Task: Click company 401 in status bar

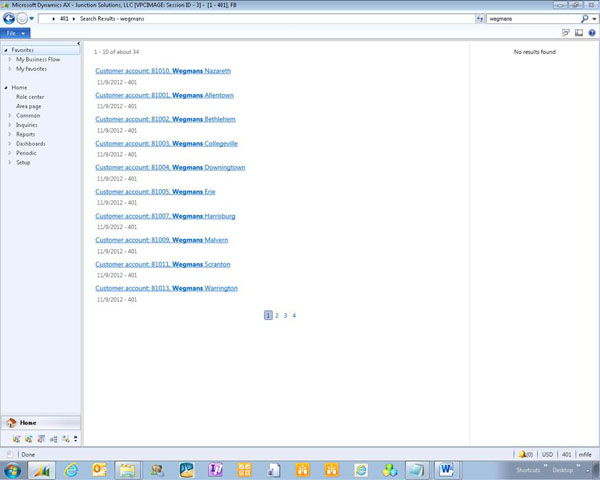Action: click(567, 454)
